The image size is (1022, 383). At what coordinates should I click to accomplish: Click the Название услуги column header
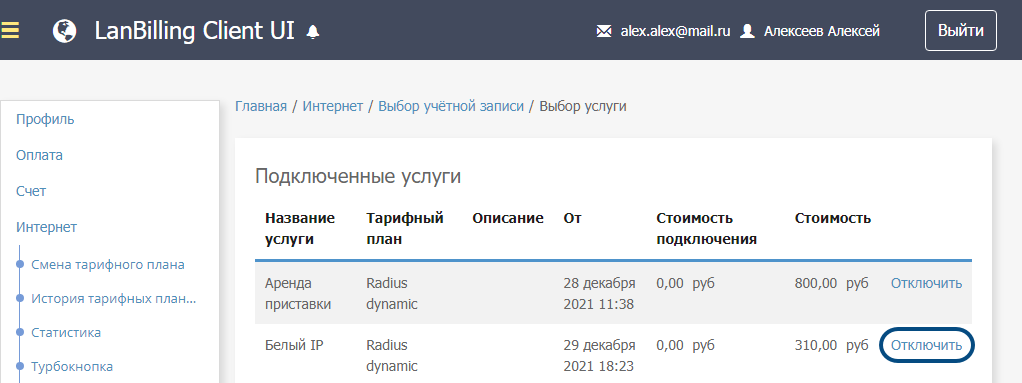pos(300,229)
